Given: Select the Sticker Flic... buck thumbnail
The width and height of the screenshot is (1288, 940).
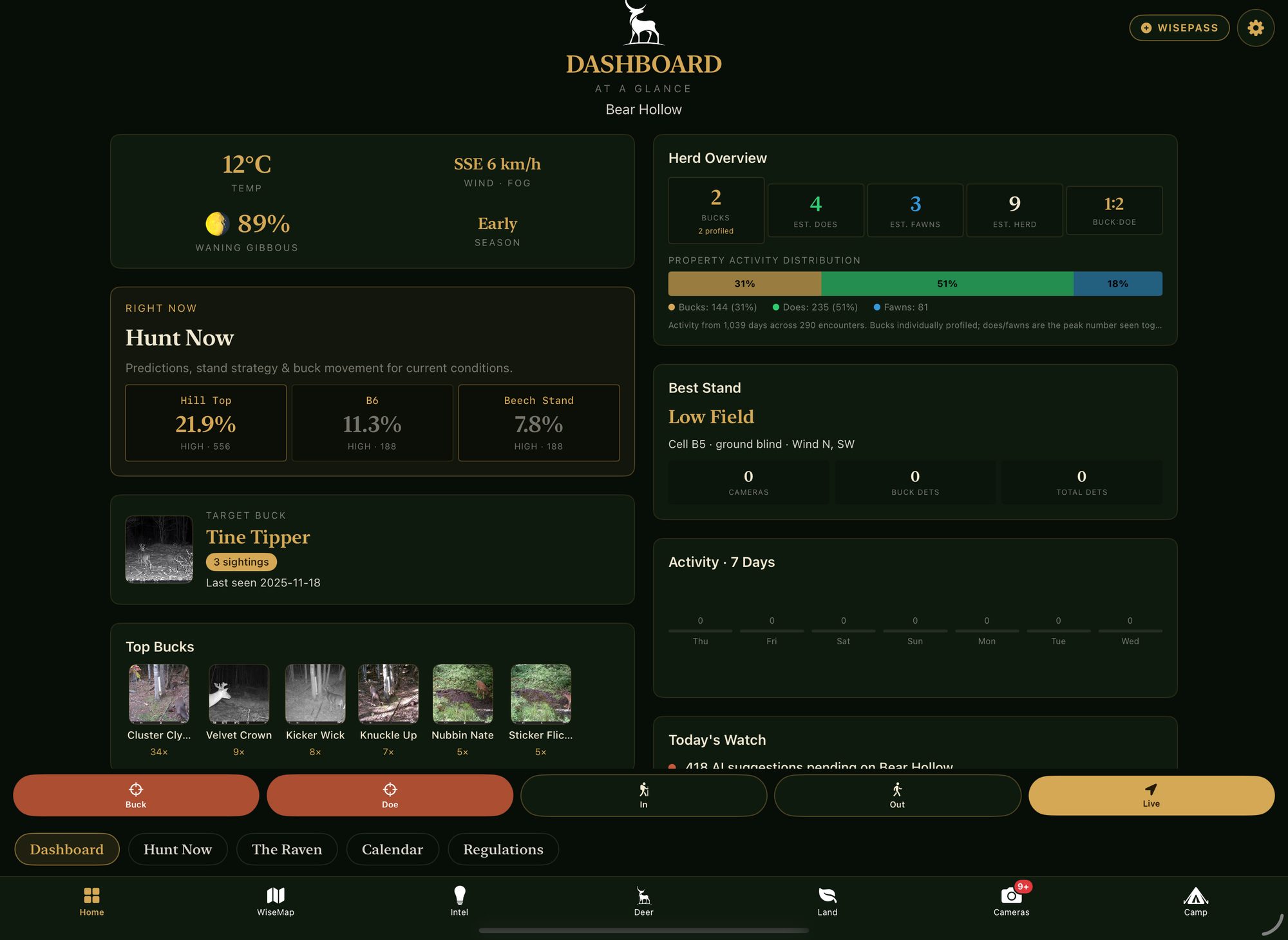Looking at the screenshot, I should (541, 694).
